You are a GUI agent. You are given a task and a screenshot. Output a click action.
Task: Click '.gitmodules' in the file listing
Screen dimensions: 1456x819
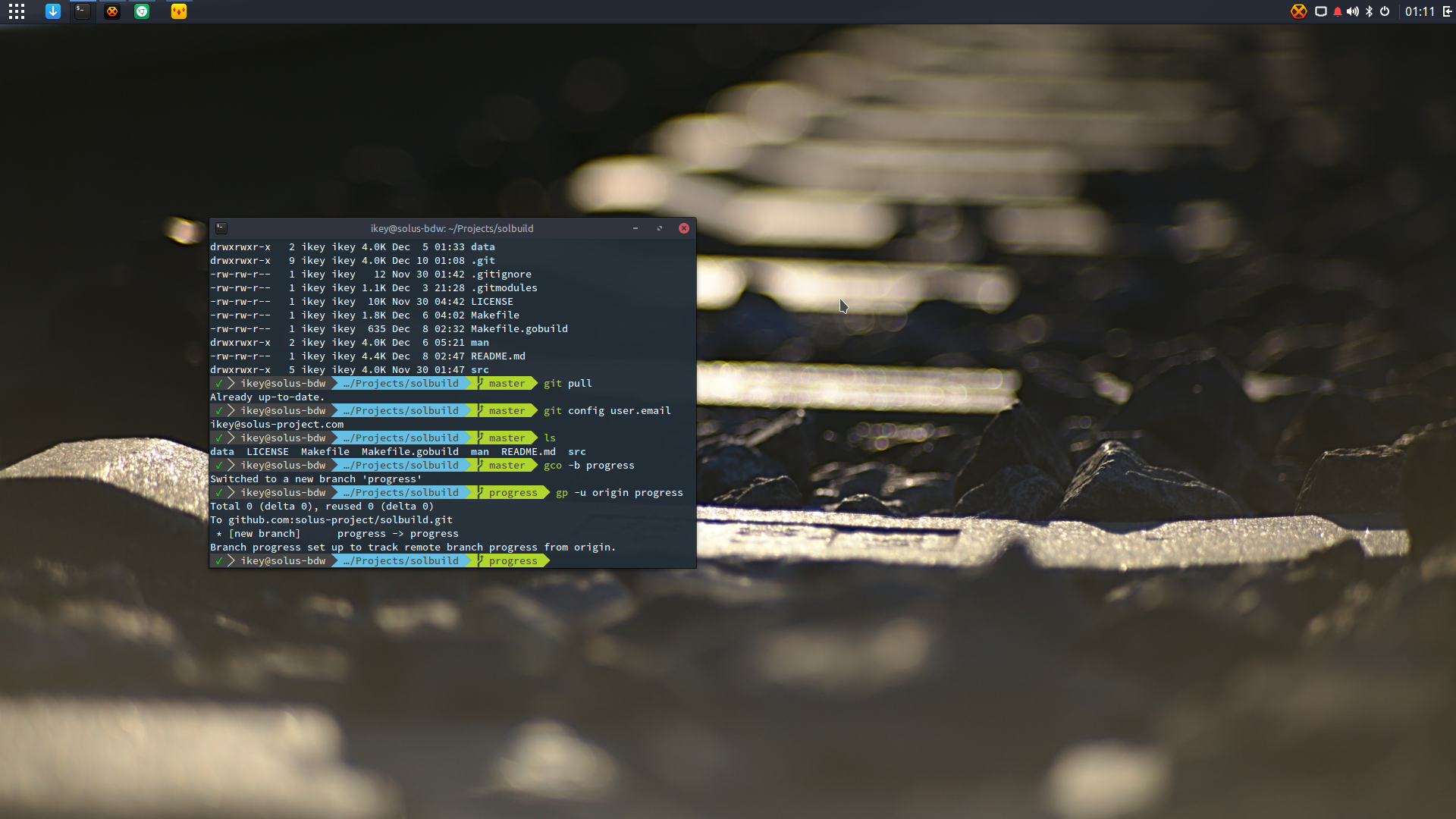[504, 288]
